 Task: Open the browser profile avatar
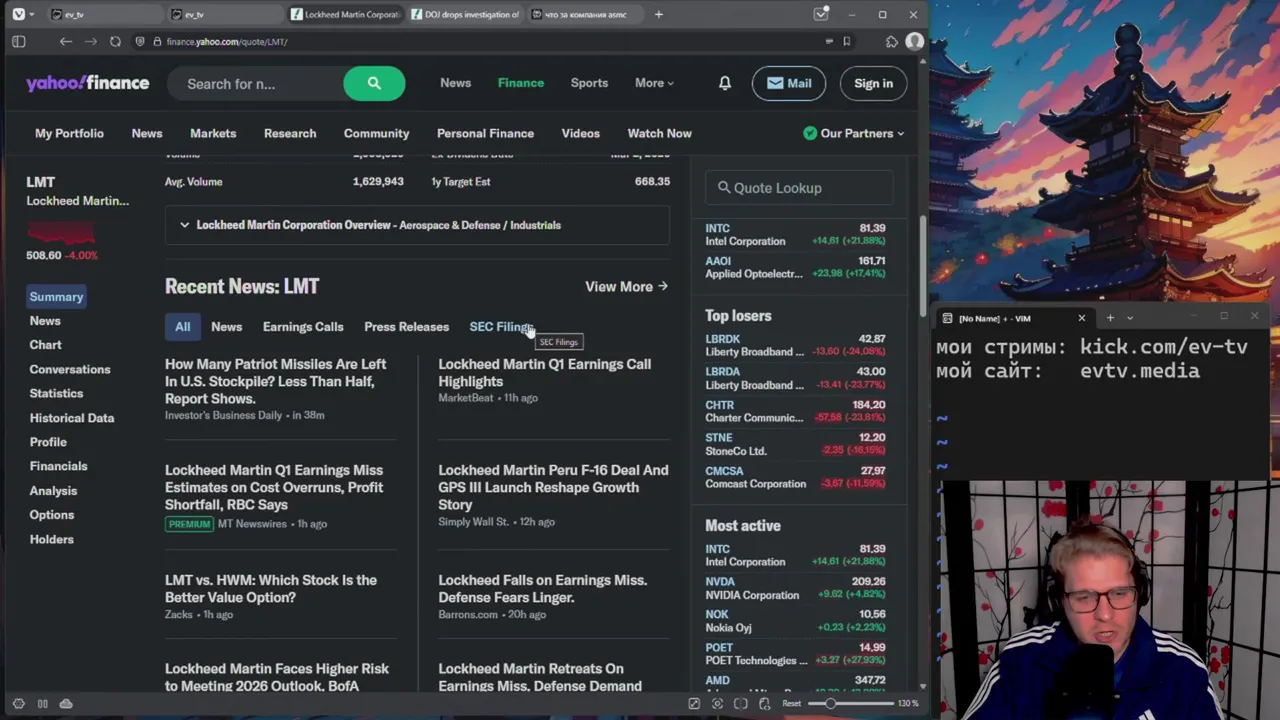914,41
